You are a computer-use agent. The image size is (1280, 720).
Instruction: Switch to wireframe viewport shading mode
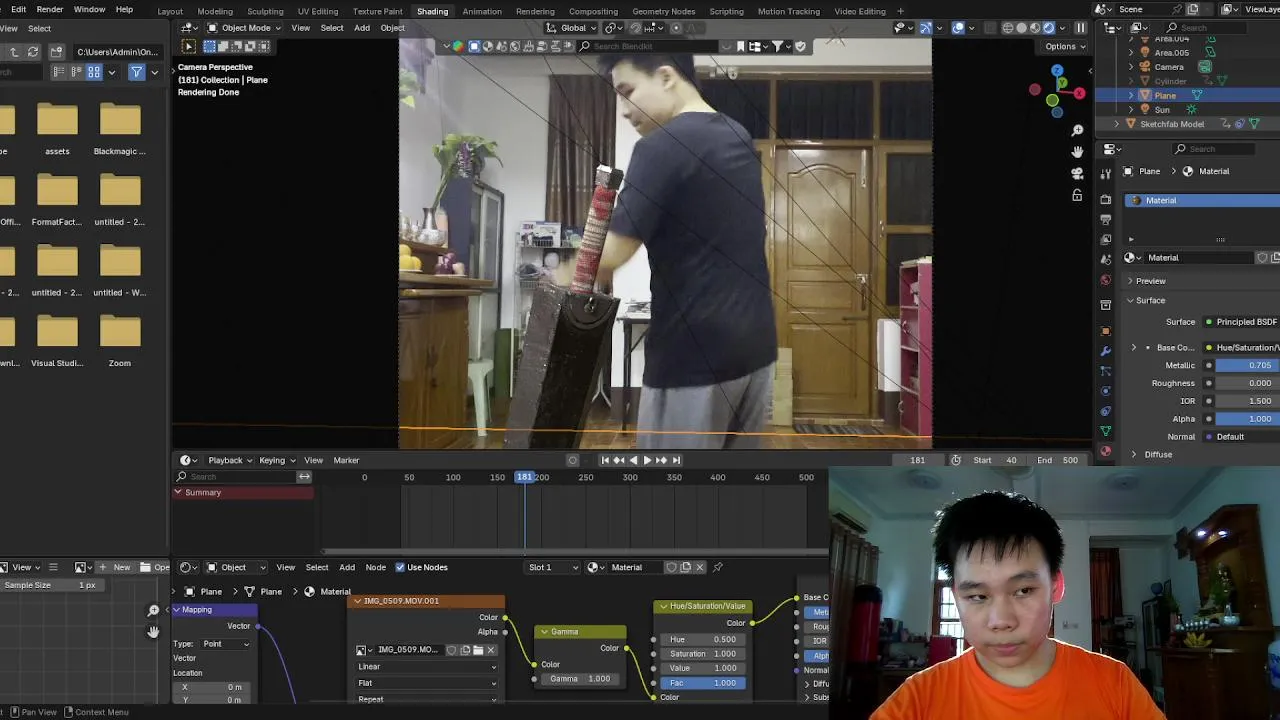click(x=1007, y=27)
